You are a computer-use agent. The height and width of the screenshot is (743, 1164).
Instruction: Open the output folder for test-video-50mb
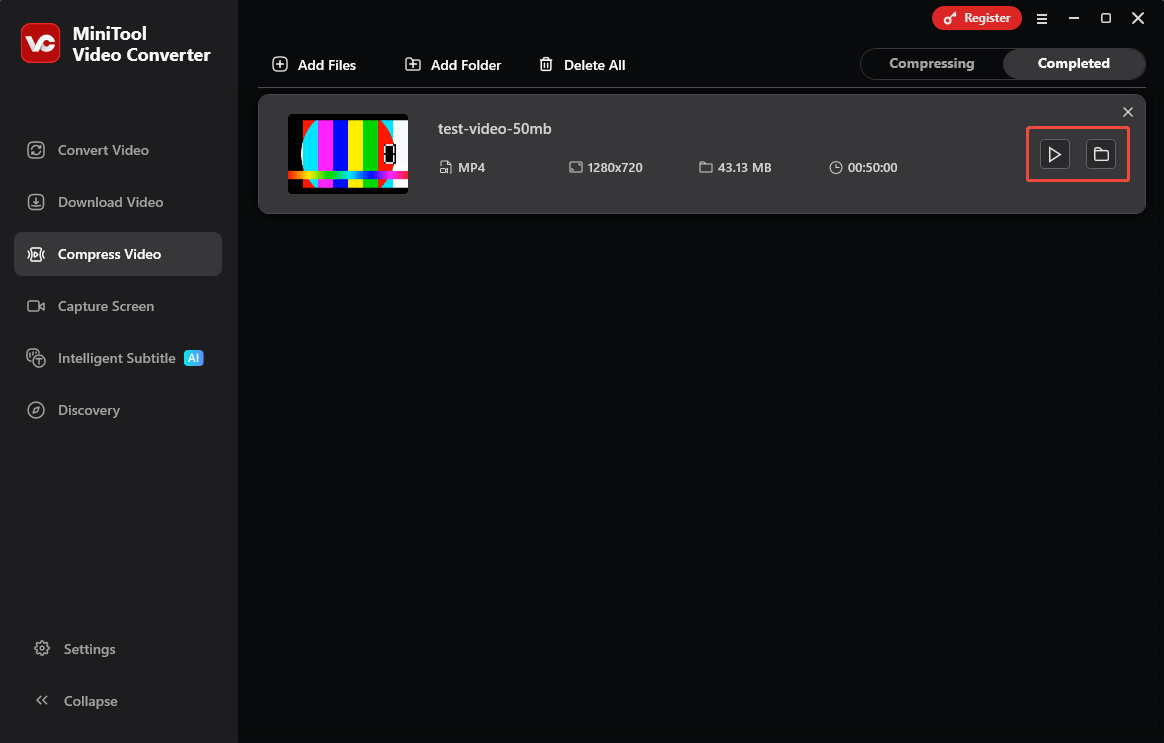pyautogui.click(x=1103, y=154)
